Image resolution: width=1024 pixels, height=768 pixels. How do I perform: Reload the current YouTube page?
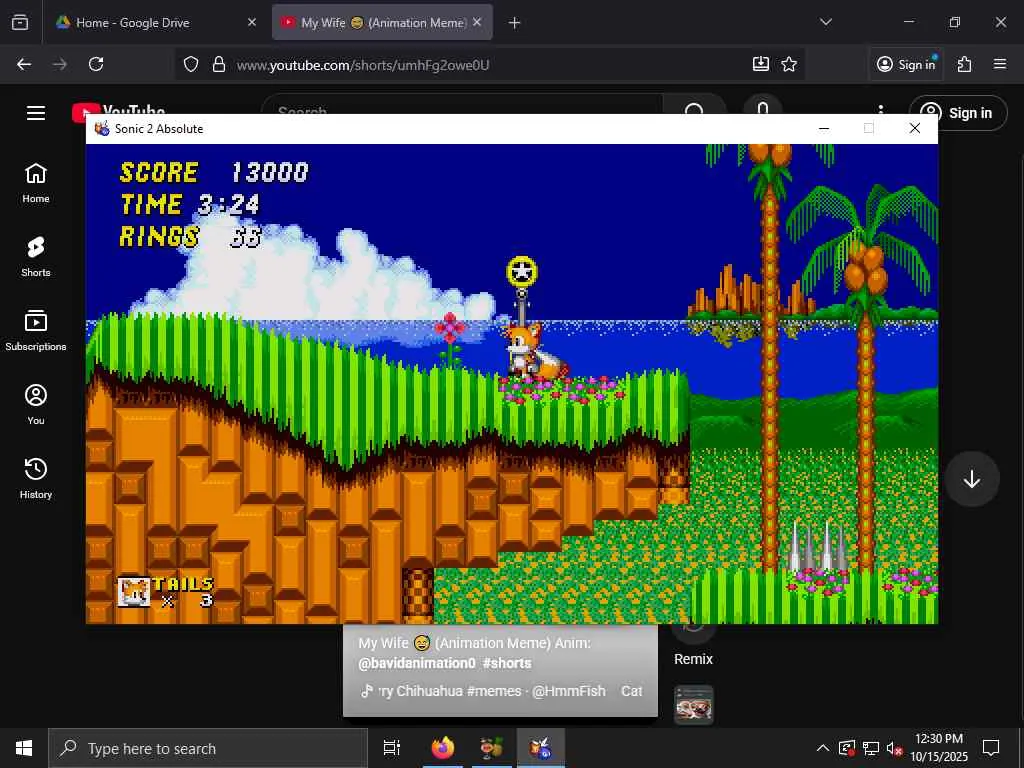click(96, 64)
